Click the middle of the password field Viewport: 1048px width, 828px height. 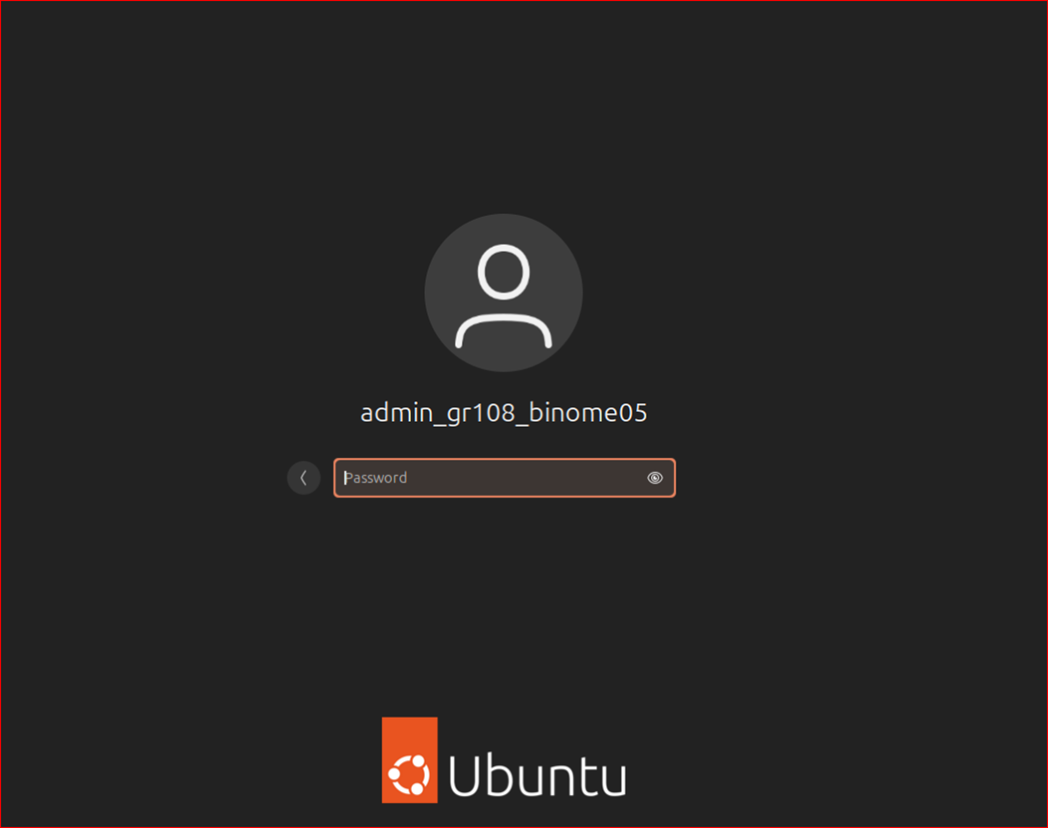[x=505, y=478]
